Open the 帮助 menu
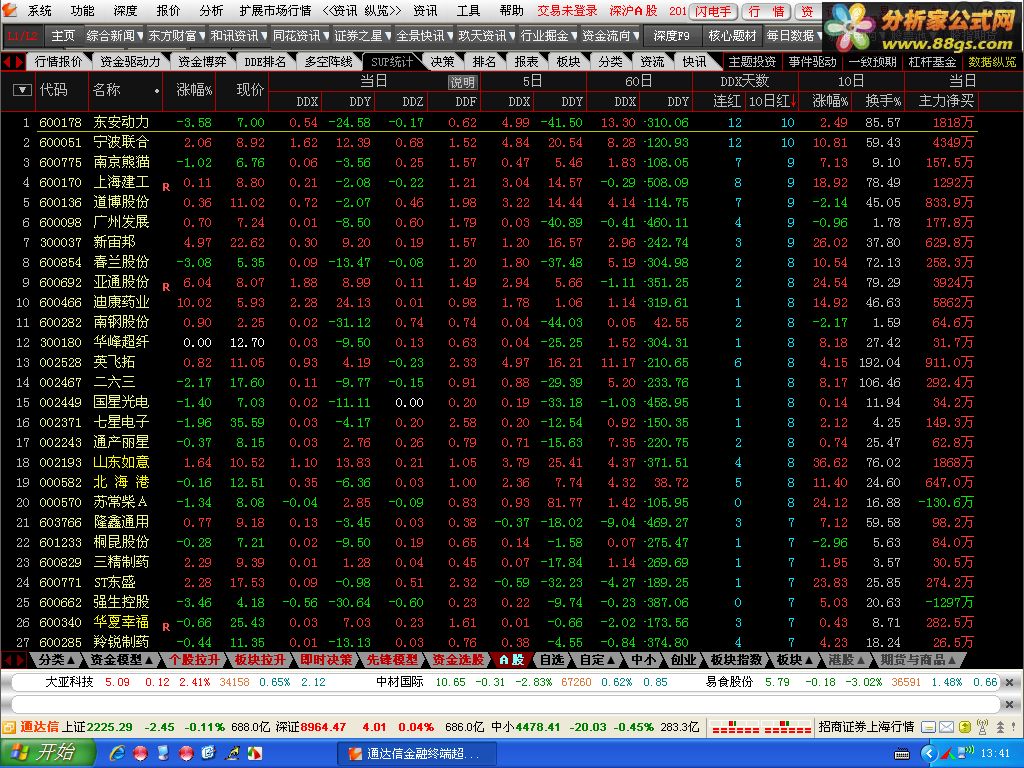1024x768 pixels. 511,10
